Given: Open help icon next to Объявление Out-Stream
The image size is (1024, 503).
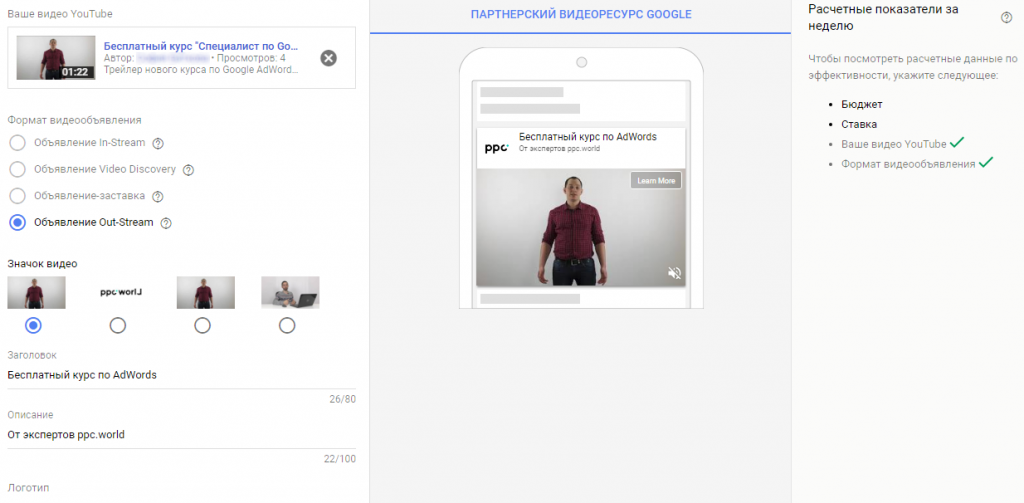Looking at the screenshot, I should [166, 223].
